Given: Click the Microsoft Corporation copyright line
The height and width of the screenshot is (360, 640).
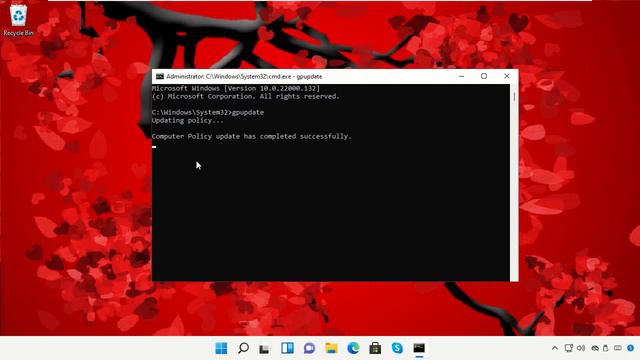Looking at the screenshot, I should [246, 96].
